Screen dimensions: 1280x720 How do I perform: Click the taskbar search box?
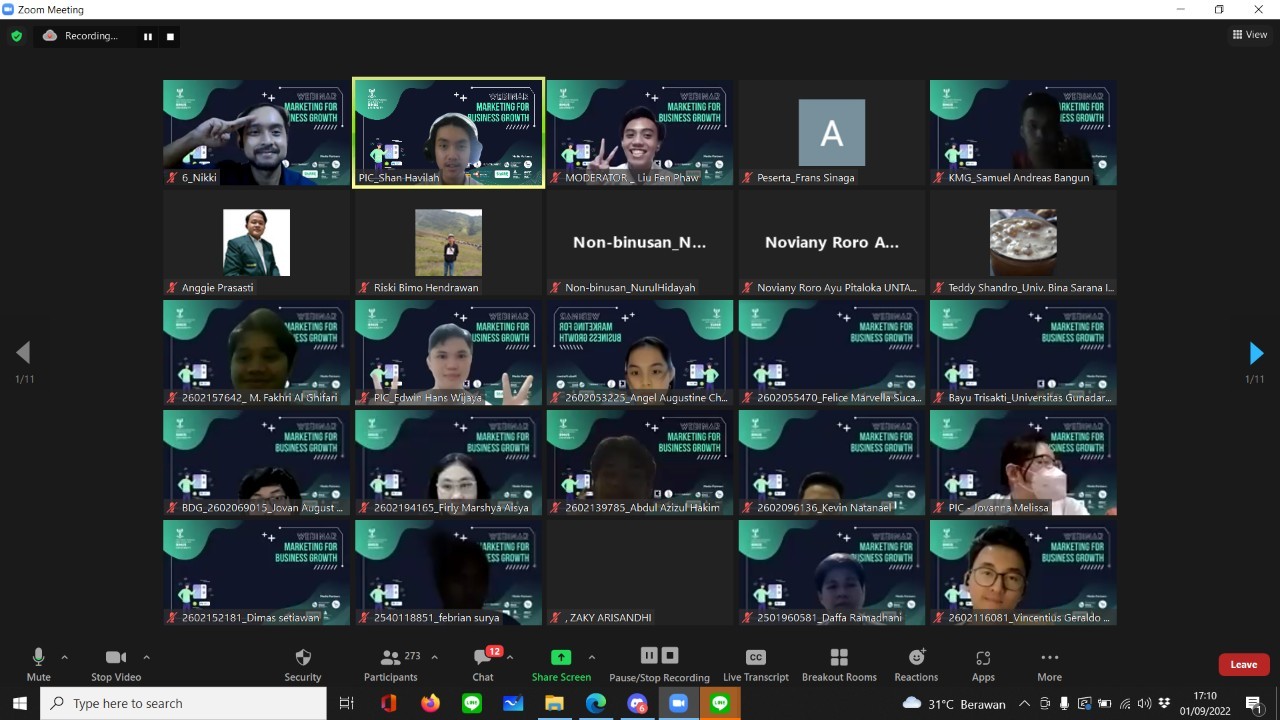pyautogui.click(x=183, y=703)
